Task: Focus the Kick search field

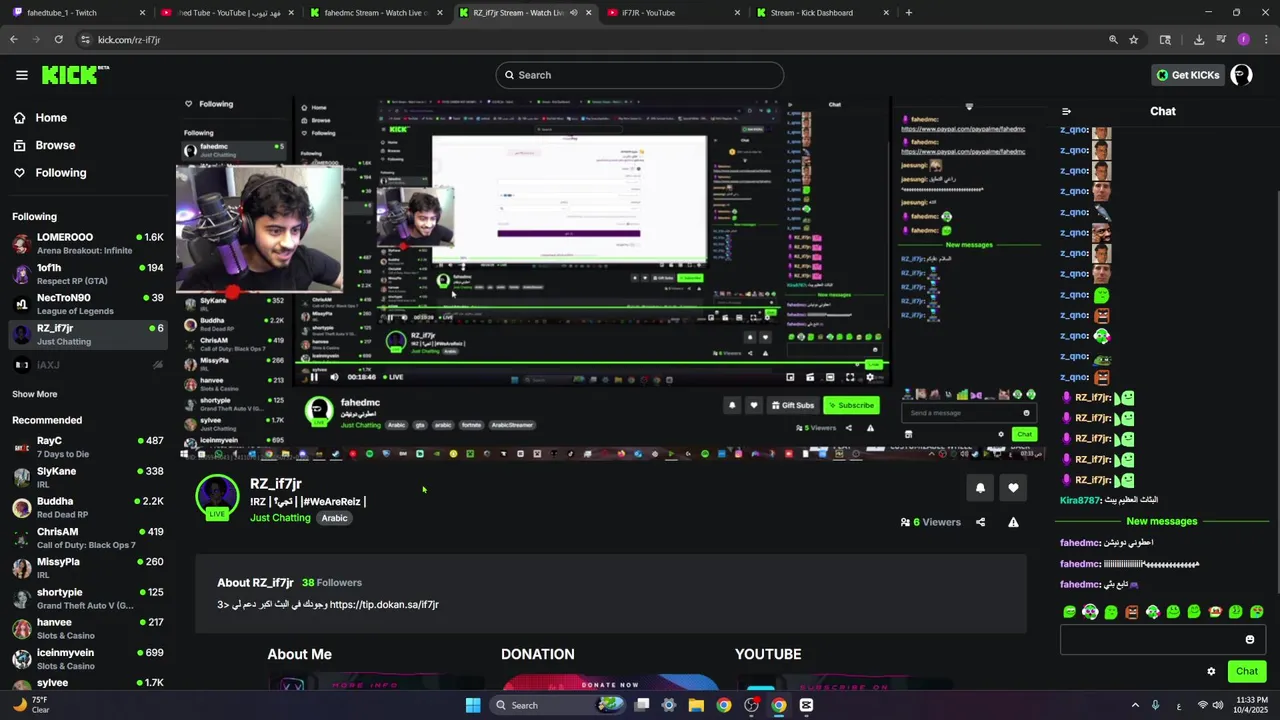Action: [x=639, y=75]
